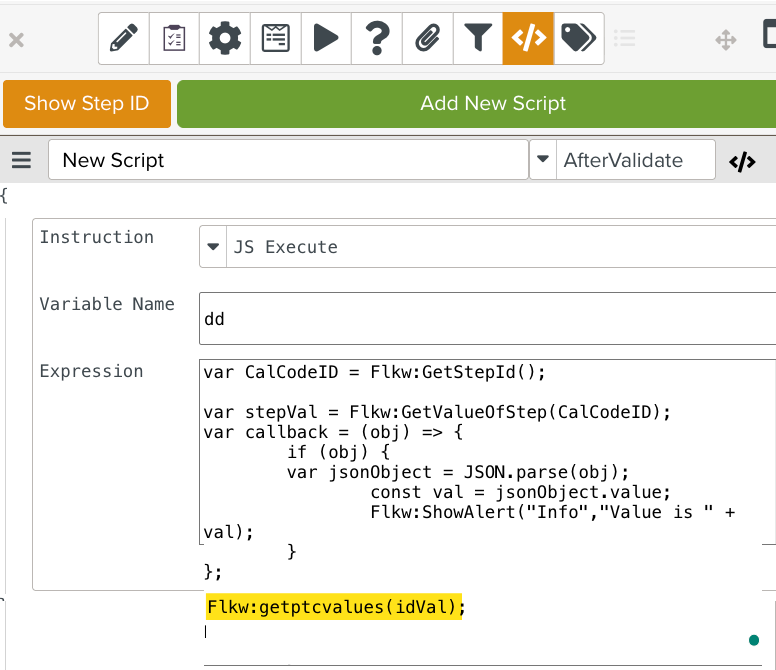
Task: Click the pencil edit icon
Action: point(123,39)
